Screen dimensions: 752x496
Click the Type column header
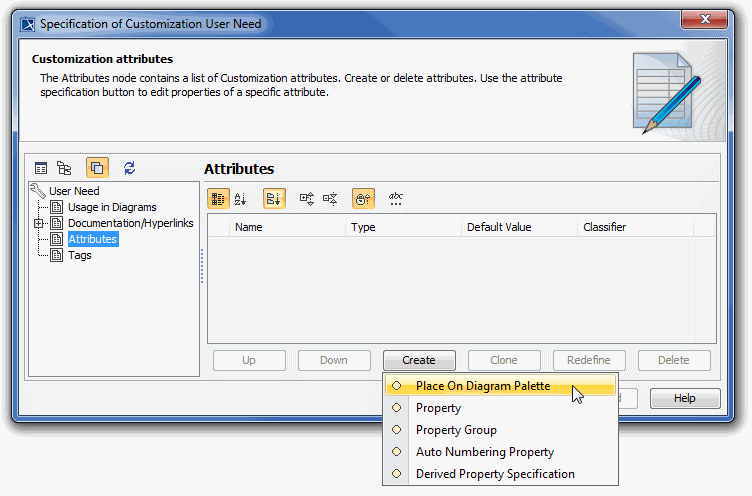coord(403,227)
